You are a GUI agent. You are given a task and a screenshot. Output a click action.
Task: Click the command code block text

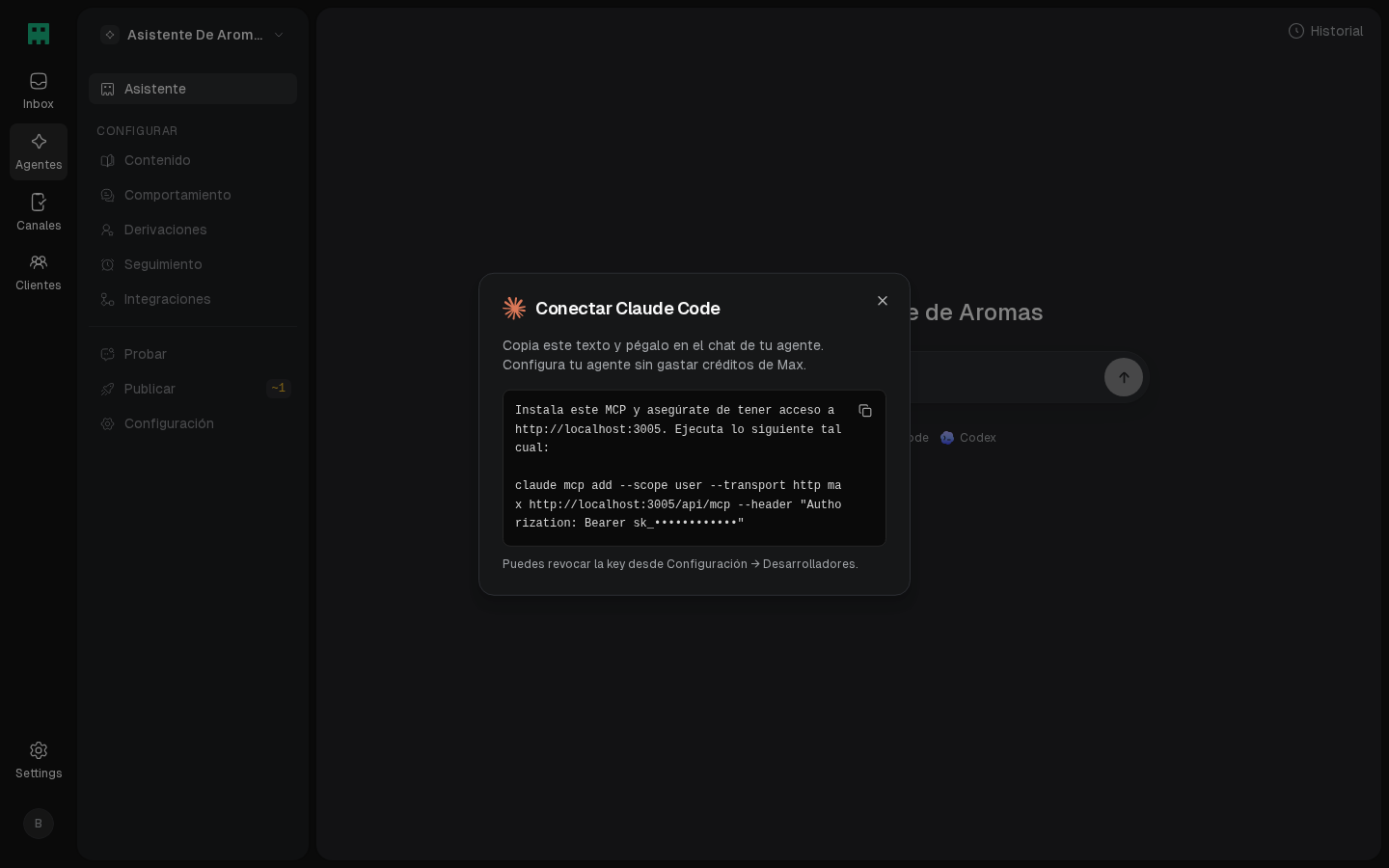(x=678, y=468)
